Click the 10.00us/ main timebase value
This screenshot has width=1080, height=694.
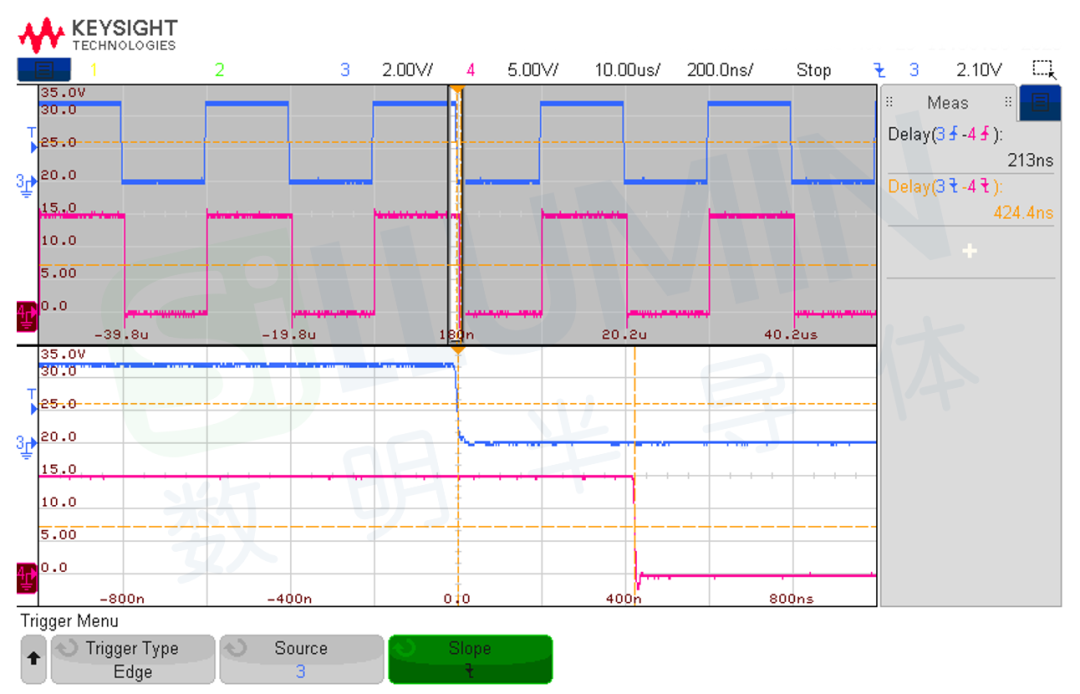click(627, 70)
